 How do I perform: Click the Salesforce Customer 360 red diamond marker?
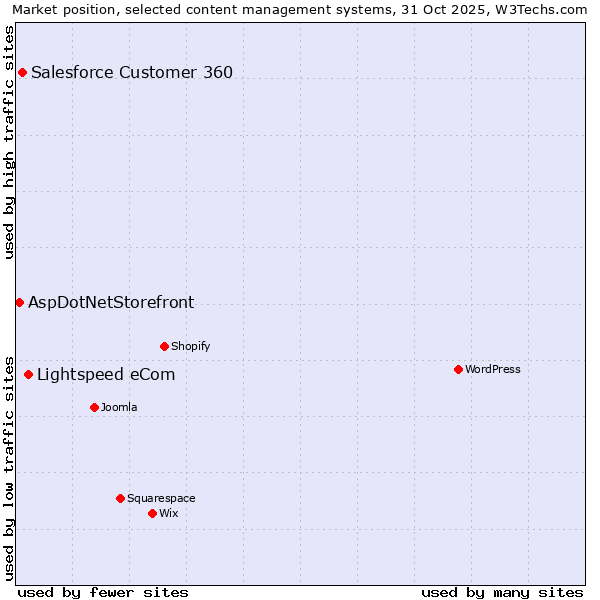pos(22,72)
